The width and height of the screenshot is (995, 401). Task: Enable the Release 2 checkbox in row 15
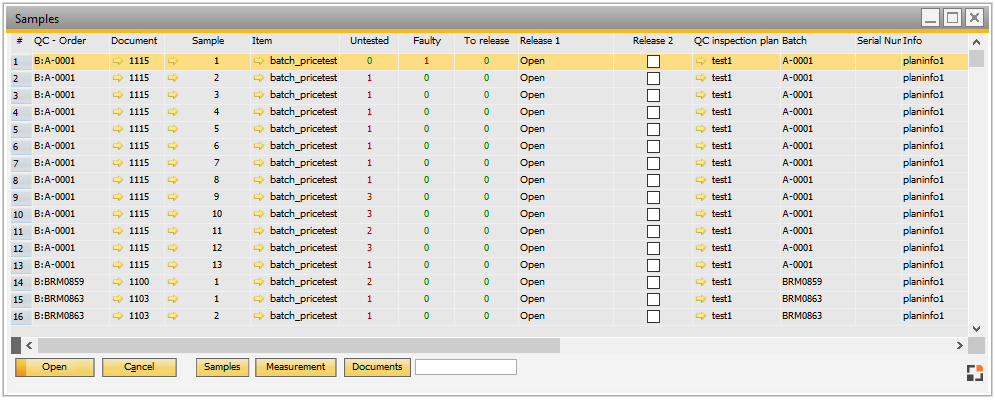653,299
